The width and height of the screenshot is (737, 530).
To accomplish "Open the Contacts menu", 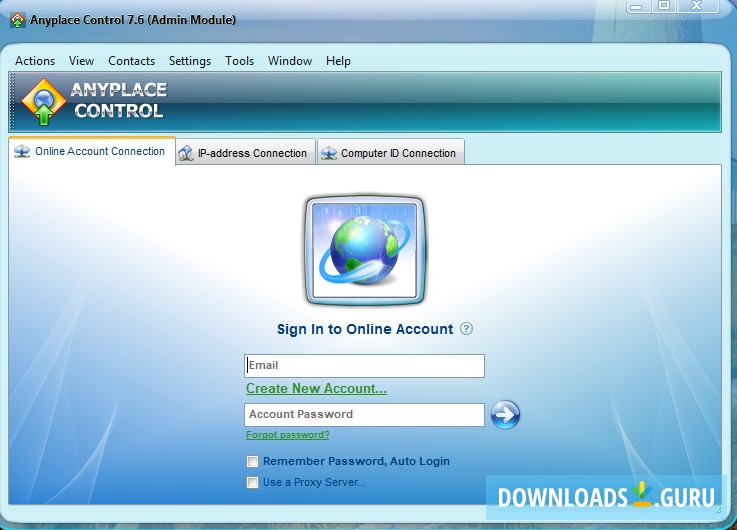I will coord(132,61).
